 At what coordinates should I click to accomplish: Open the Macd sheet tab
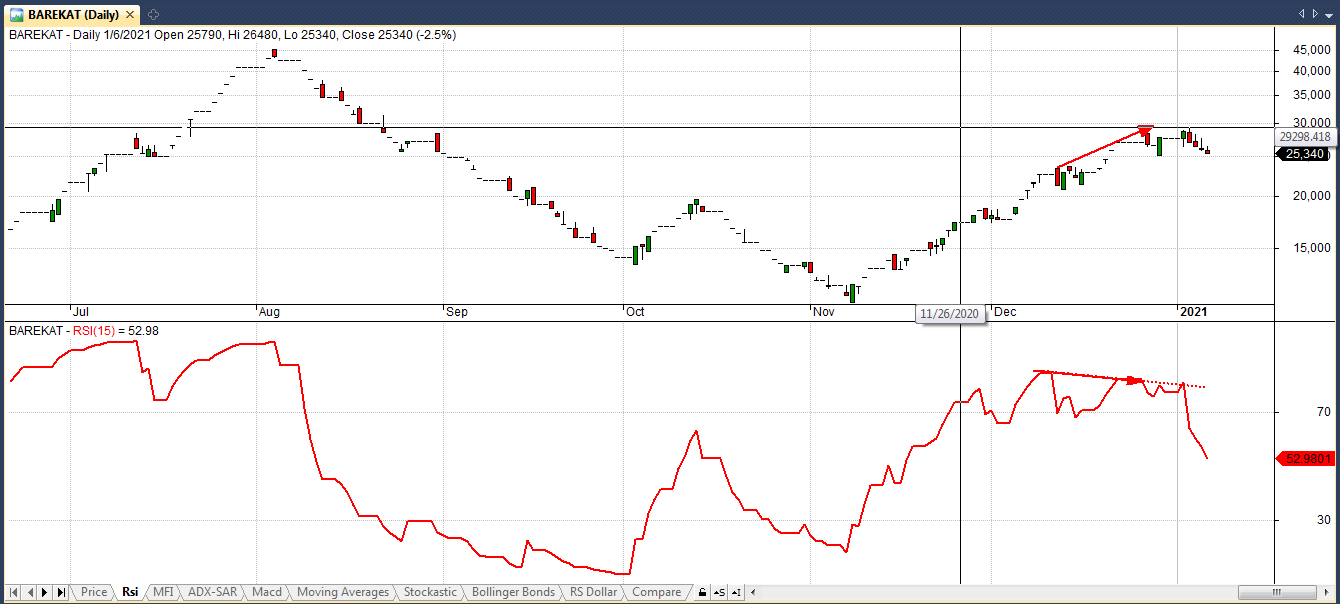(267, 592)
